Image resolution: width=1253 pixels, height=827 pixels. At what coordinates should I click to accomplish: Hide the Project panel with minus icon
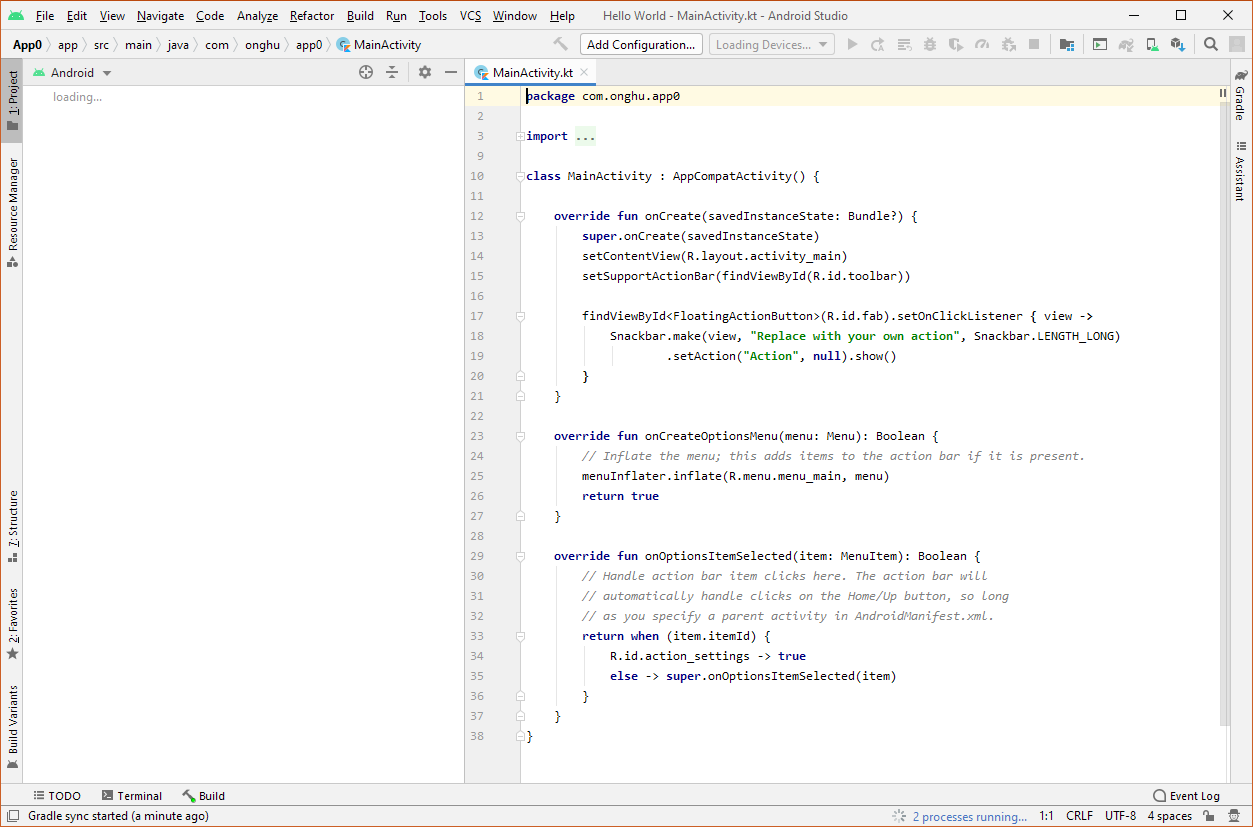[x=451, y=73]
